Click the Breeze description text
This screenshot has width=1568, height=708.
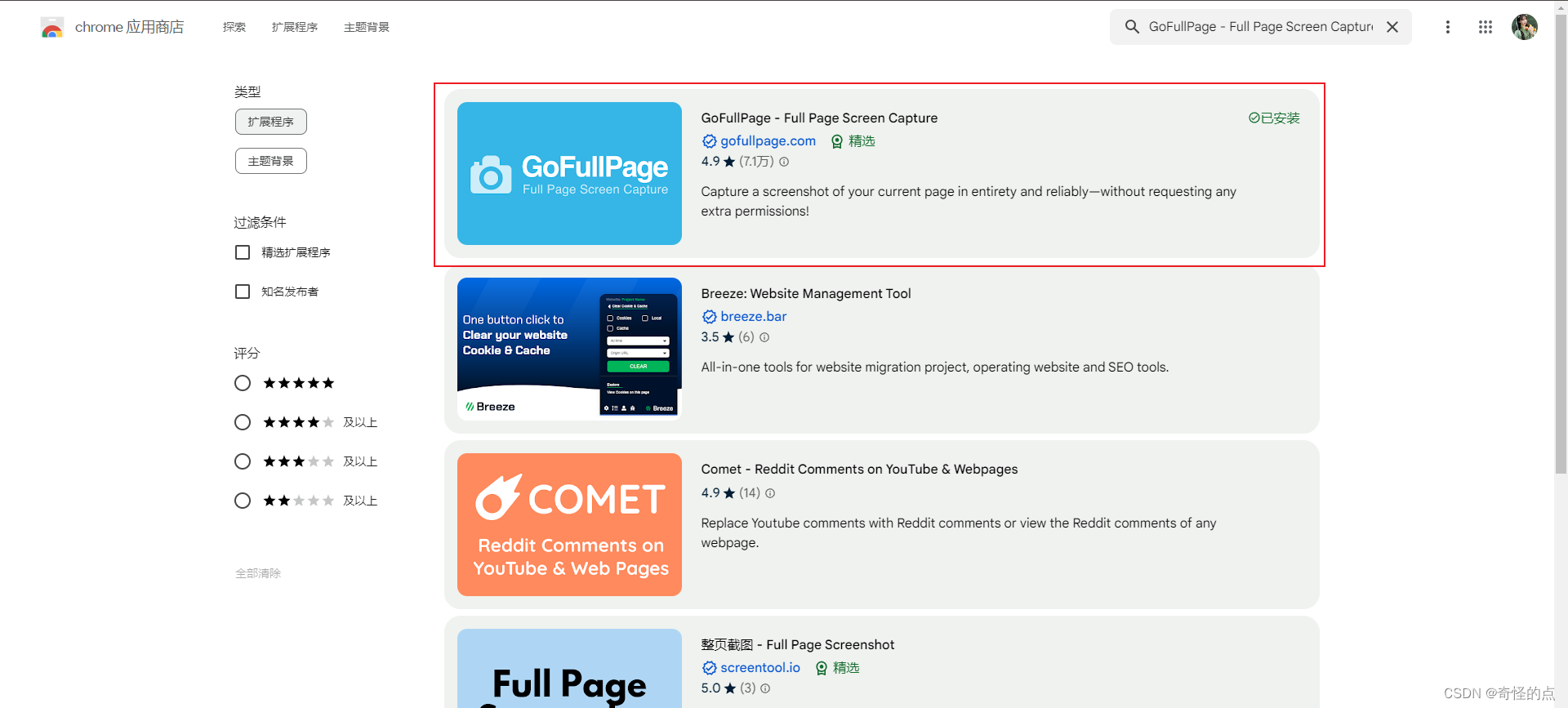point(934,367)
